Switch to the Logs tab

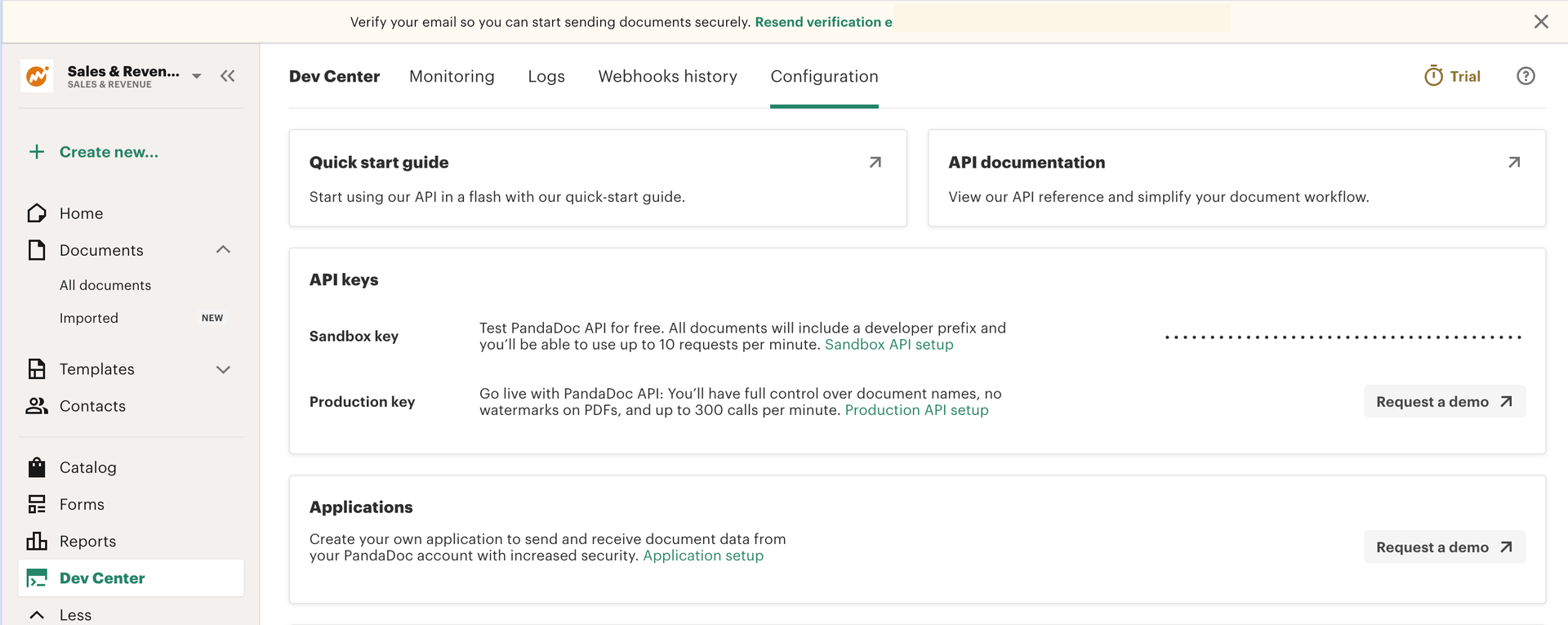(x=546, y=76)
